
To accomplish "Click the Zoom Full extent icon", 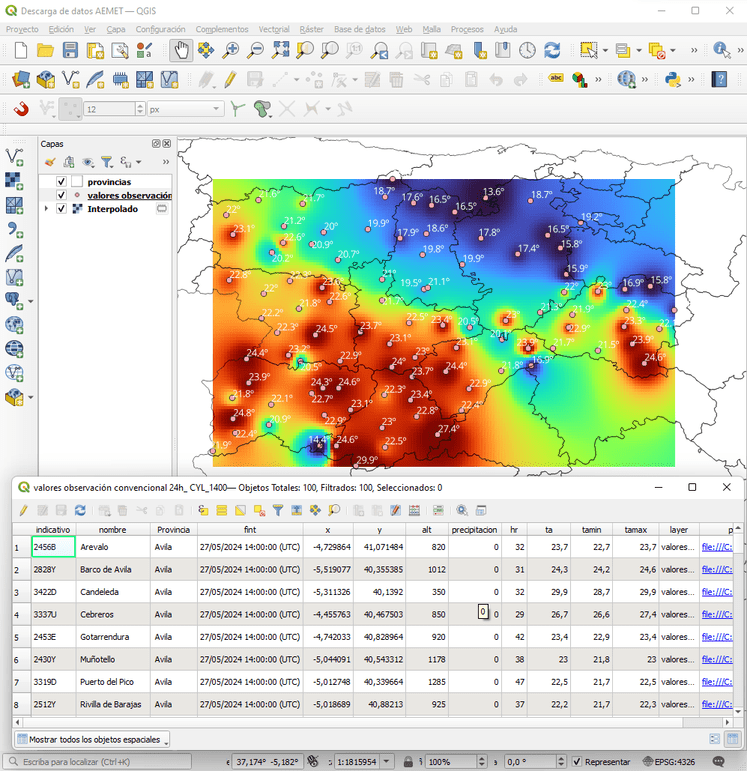I will click(x=280, y=50).
